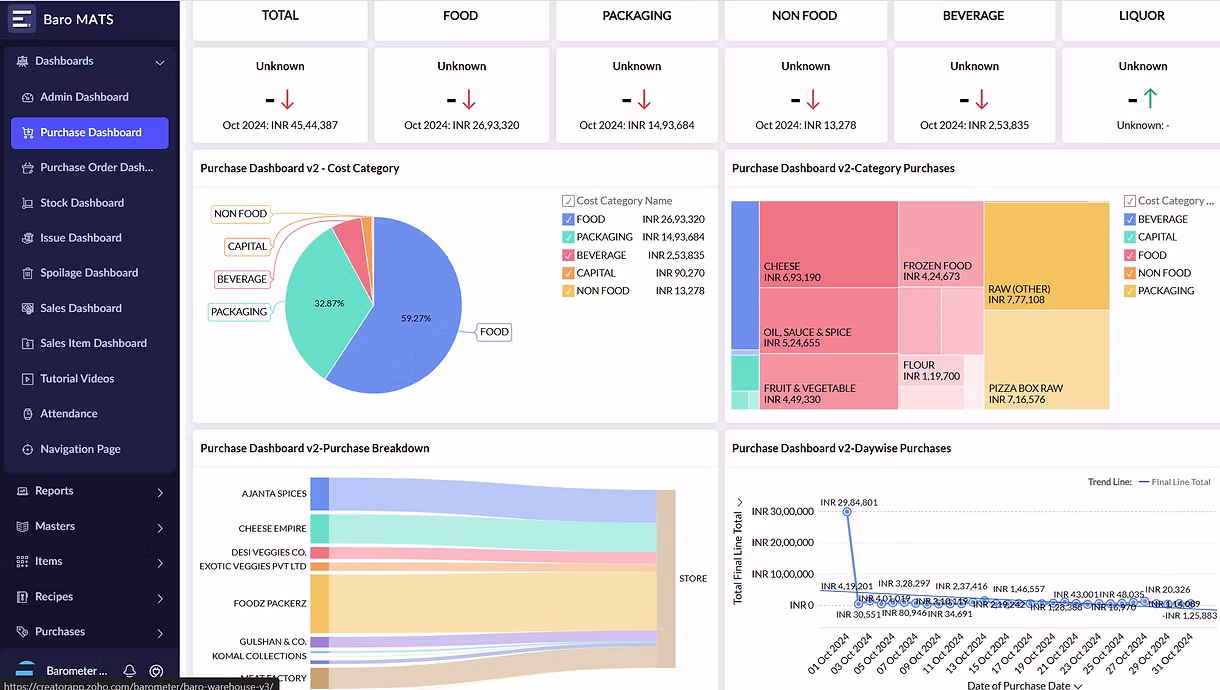Expand the Purchases sidebar section
Image resolution: width=1220 pixels, height=690 pixels.
pos(160,633)
